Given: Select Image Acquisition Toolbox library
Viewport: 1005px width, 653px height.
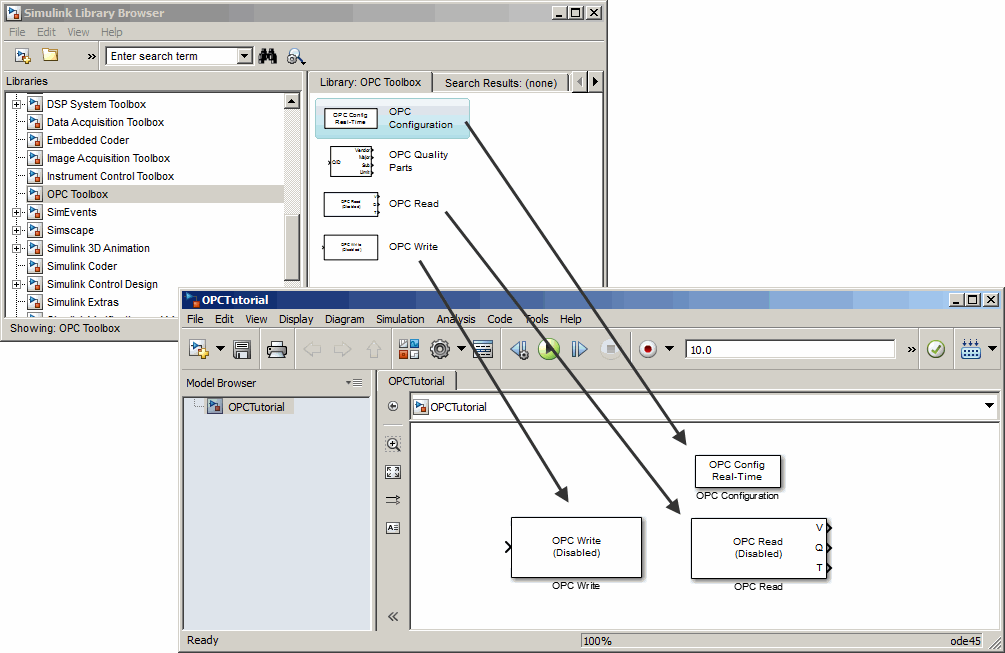Looking at the screenshot, I should pyautogui.click(x=108, y=158).
